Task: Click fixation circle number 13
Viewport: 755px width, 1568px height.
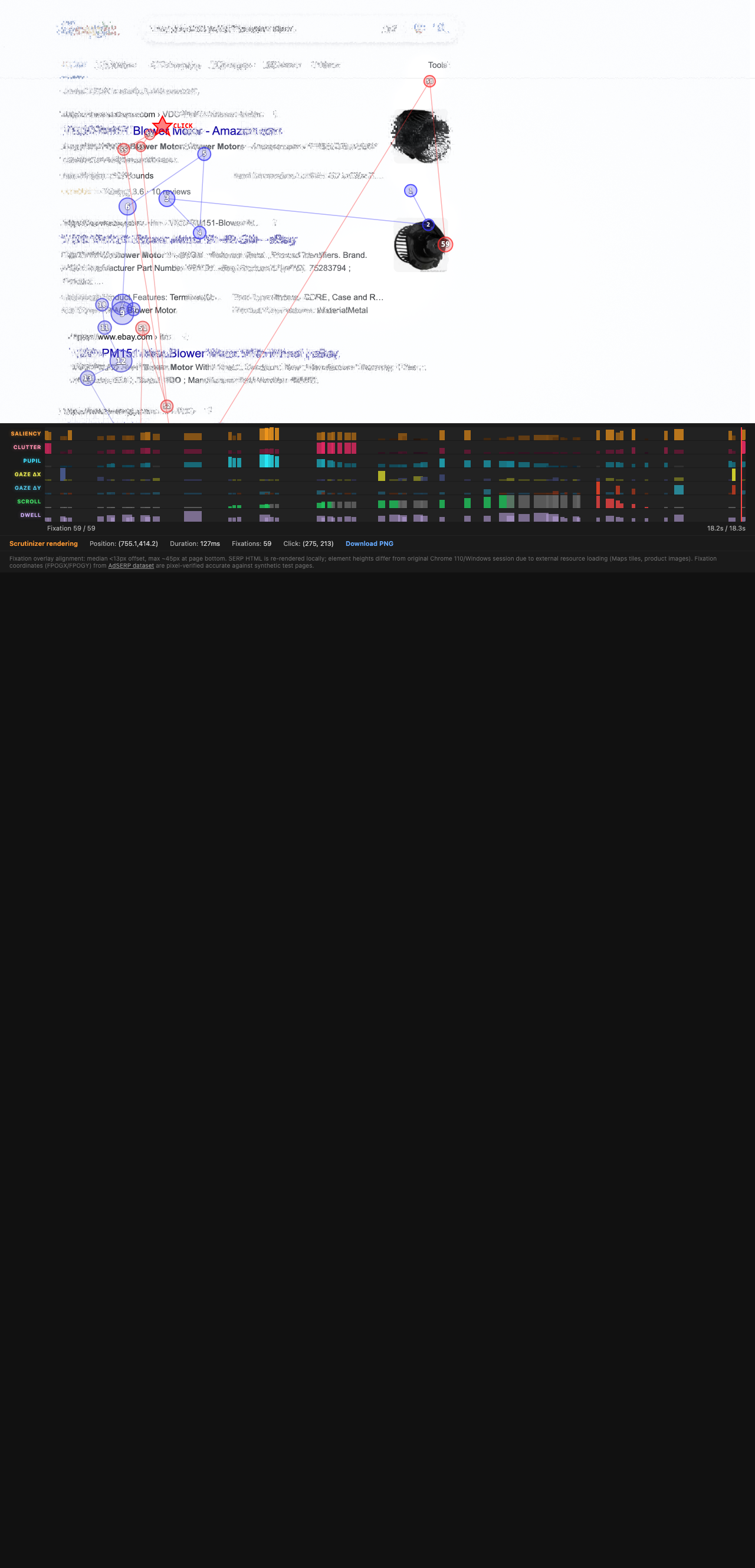Action: tap(88, 379)
